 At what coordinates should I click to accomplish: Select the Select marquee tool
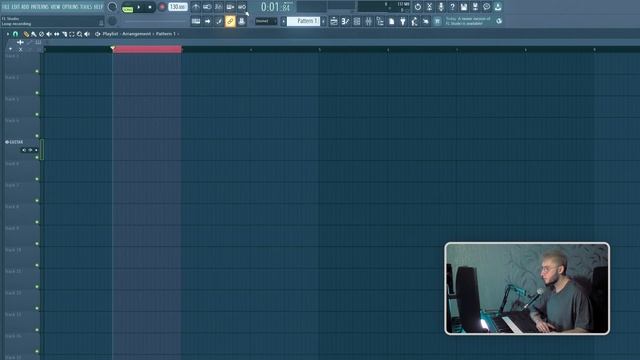[x=72, y=34]
